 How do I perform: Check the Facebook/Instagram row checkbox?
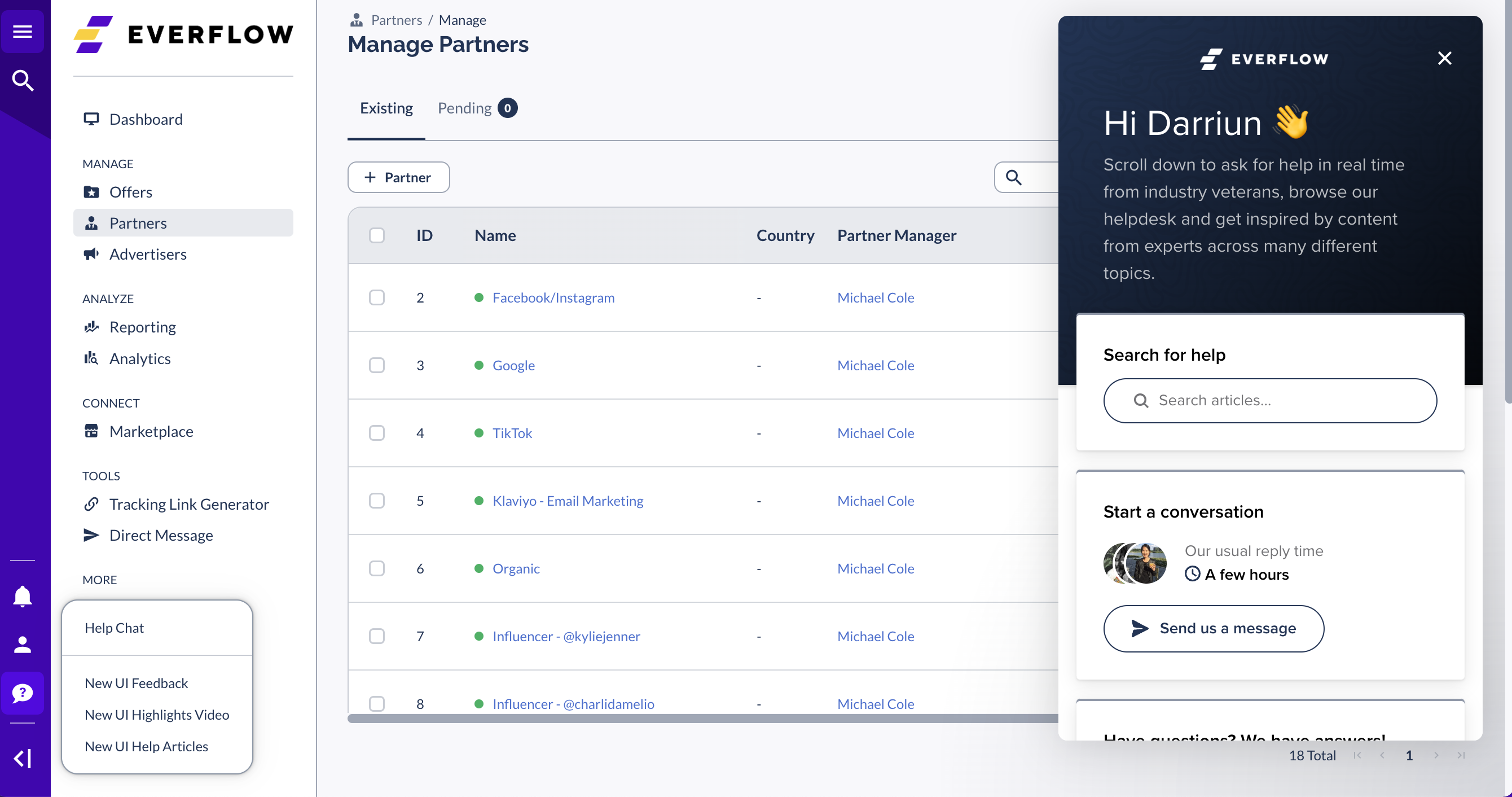point(377,298)
